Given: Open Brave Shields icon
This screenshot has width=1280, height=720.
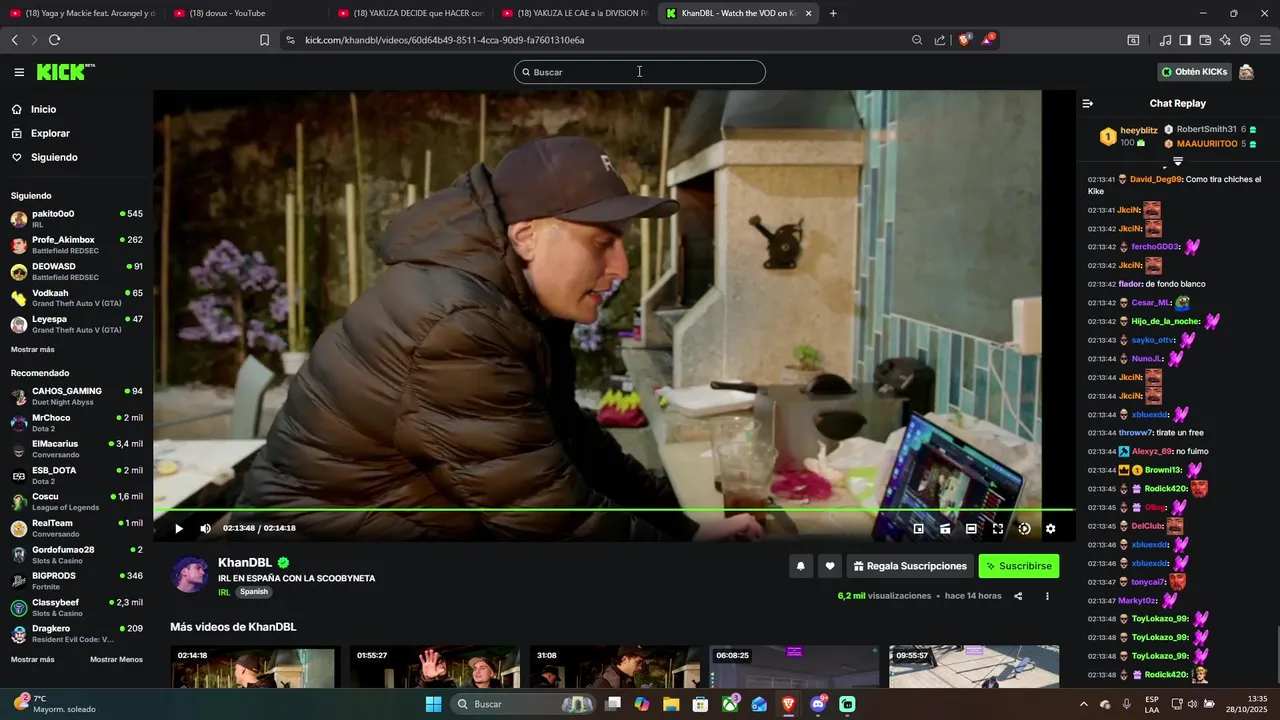Looking at the screenshot, I should coord(964,40).
